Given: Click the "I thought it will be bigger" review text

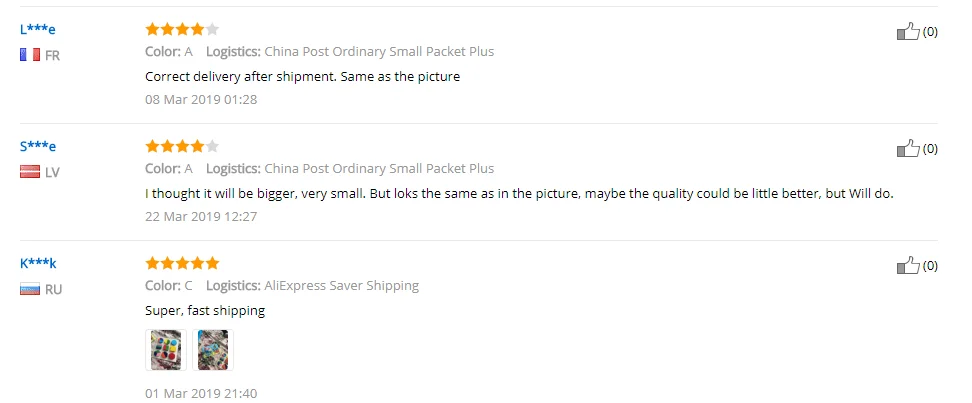Looking at the screenshot, I should pyautogui.click(x=519, y=193).
